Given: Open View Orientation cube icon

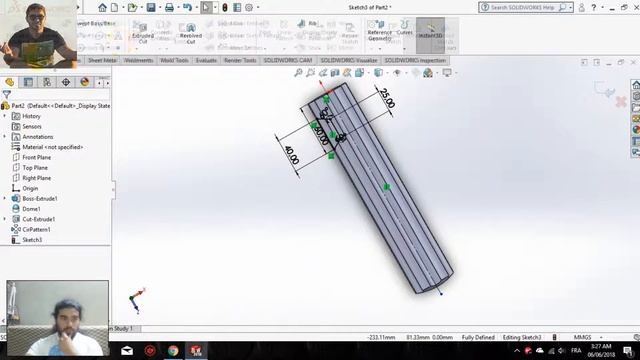Looking at the screenshot, I should point(359,73).
